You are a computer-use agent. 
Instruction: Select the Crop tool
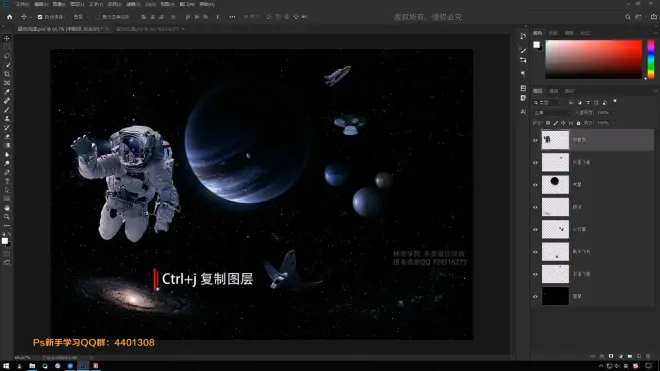7,74
